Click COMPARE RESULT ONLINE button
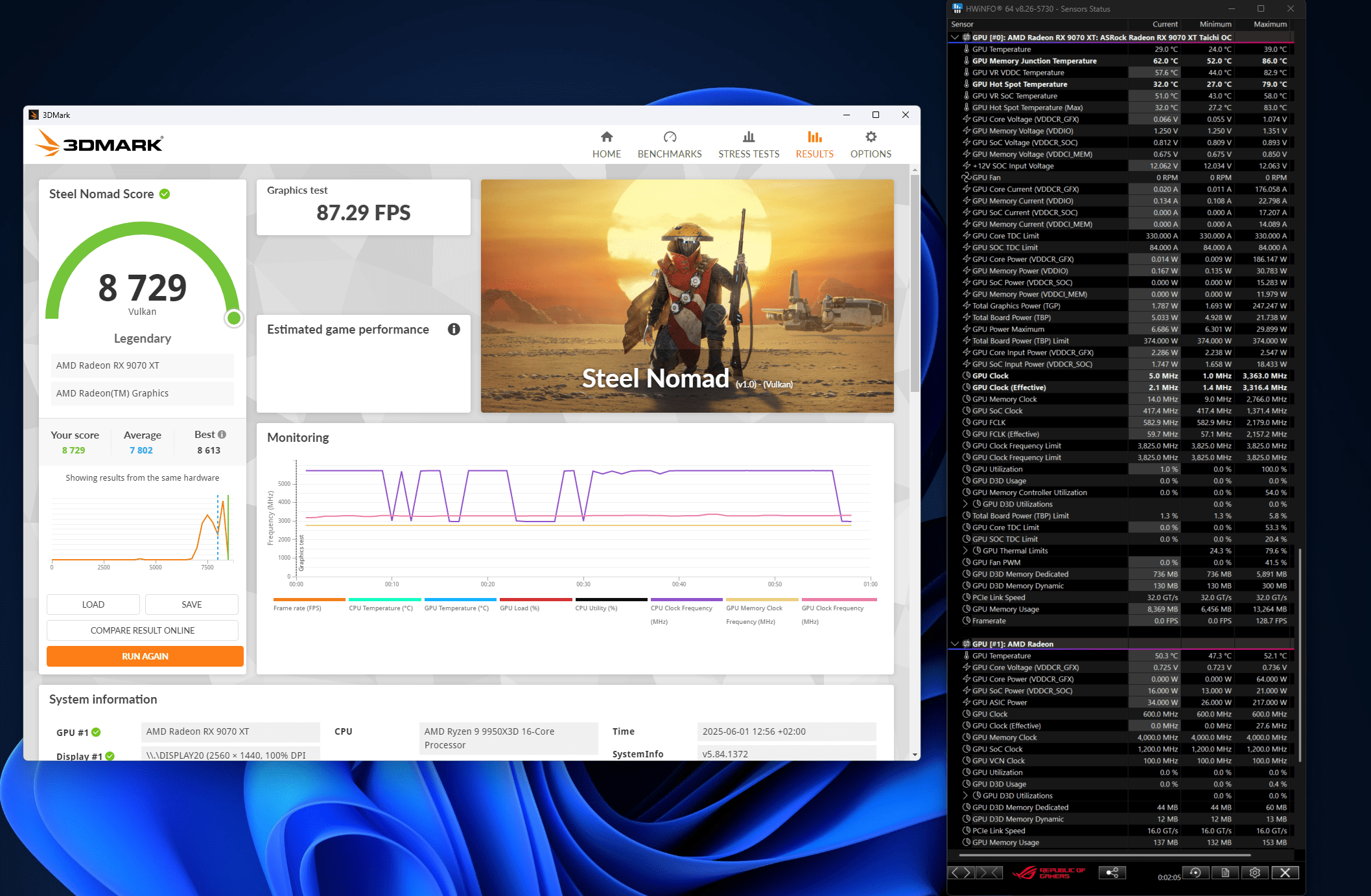 (143, 630)
